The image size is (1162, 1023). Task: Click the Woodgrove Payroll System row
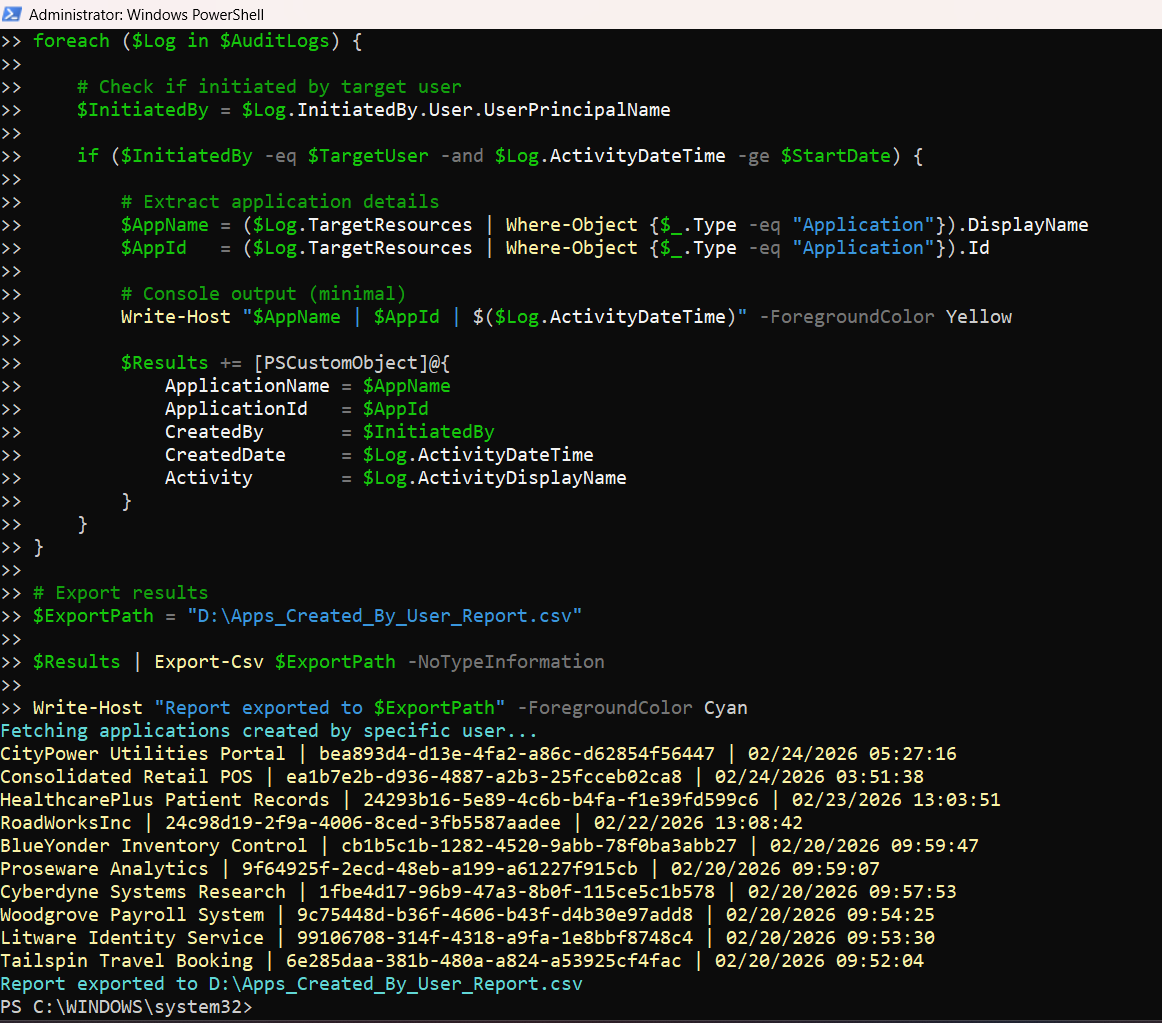coord(132,915)
